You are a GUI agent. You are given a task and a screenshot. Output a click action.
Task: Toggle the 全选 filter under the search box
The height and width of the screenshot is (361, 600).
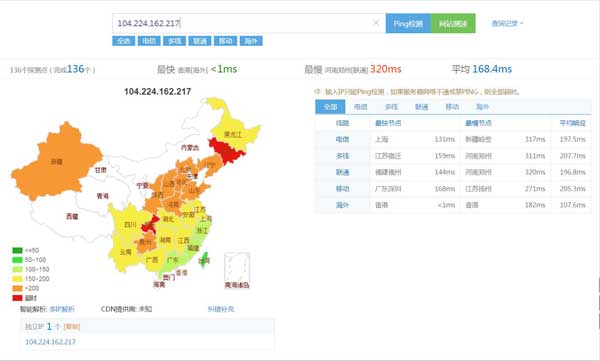124,41
